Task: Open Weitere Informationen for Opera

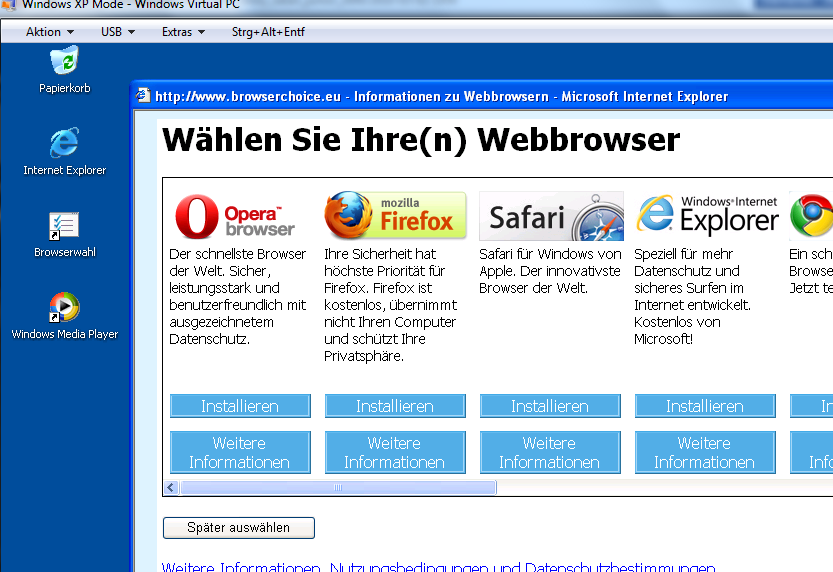Action: (x=240, y=453)
